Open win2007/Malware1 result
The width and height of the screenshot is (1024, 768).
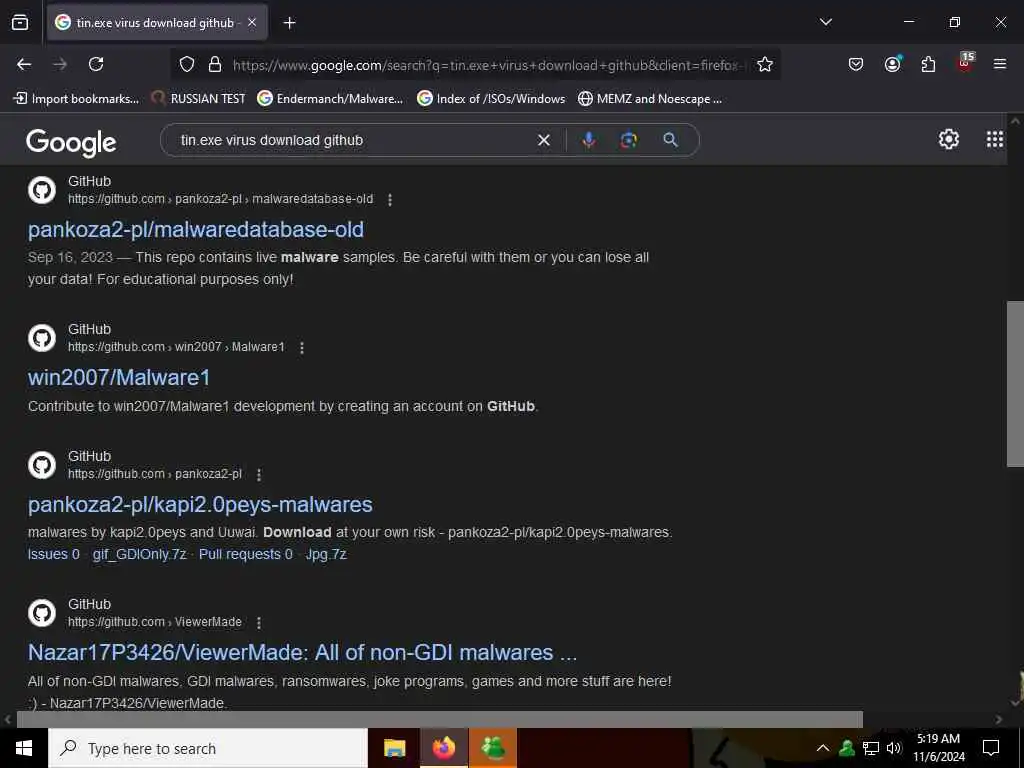pyautogui.click(x=119, y=377)
